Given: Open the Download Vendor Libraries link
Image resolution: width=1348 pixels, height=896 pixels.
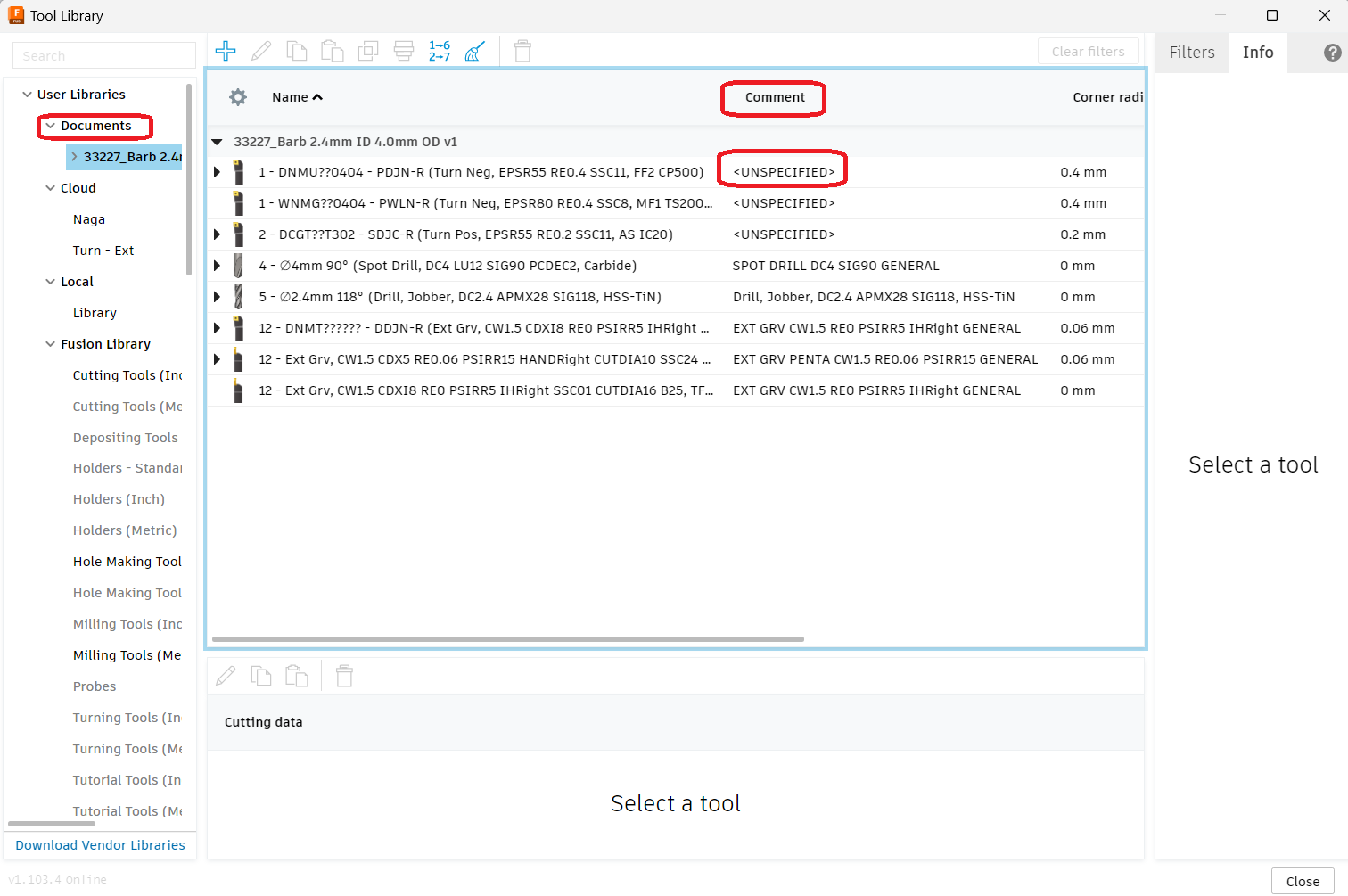Looking at the screenshot, I should 99,844.
